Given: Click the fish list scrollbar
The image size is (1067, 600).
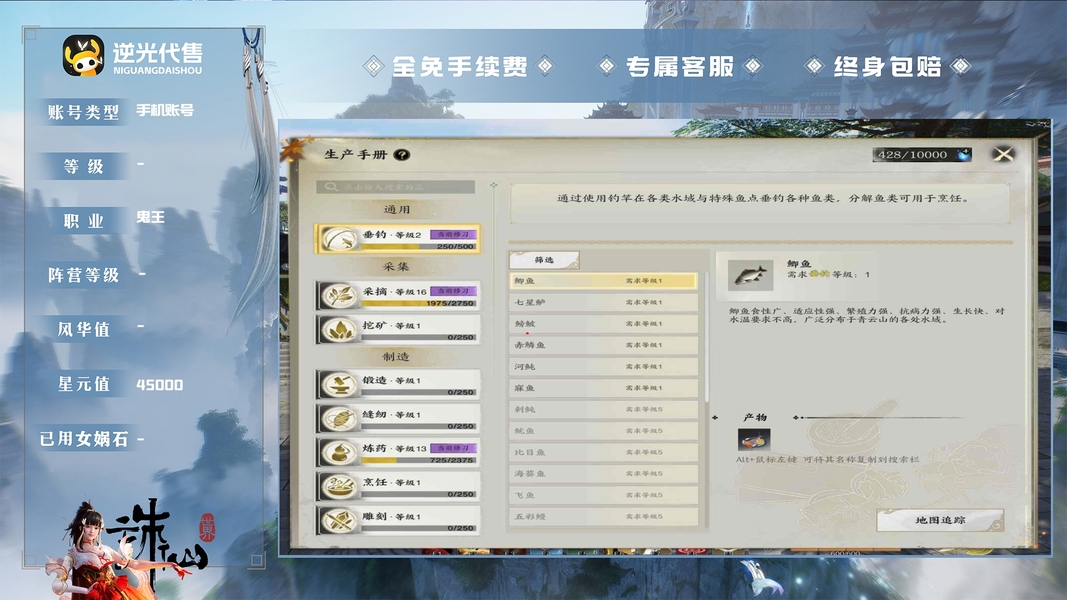Looking at the screenshot, I should (x=706, y=337).
